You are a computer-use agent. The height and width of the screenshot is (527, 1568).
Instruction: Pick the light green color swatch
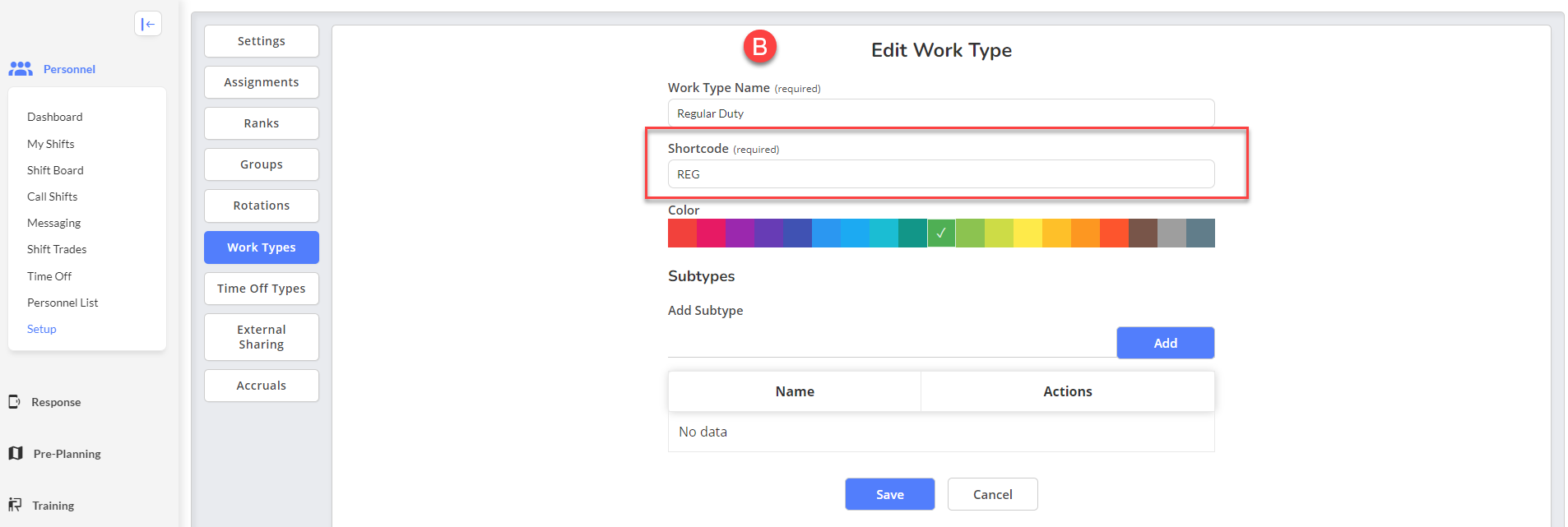970,233
